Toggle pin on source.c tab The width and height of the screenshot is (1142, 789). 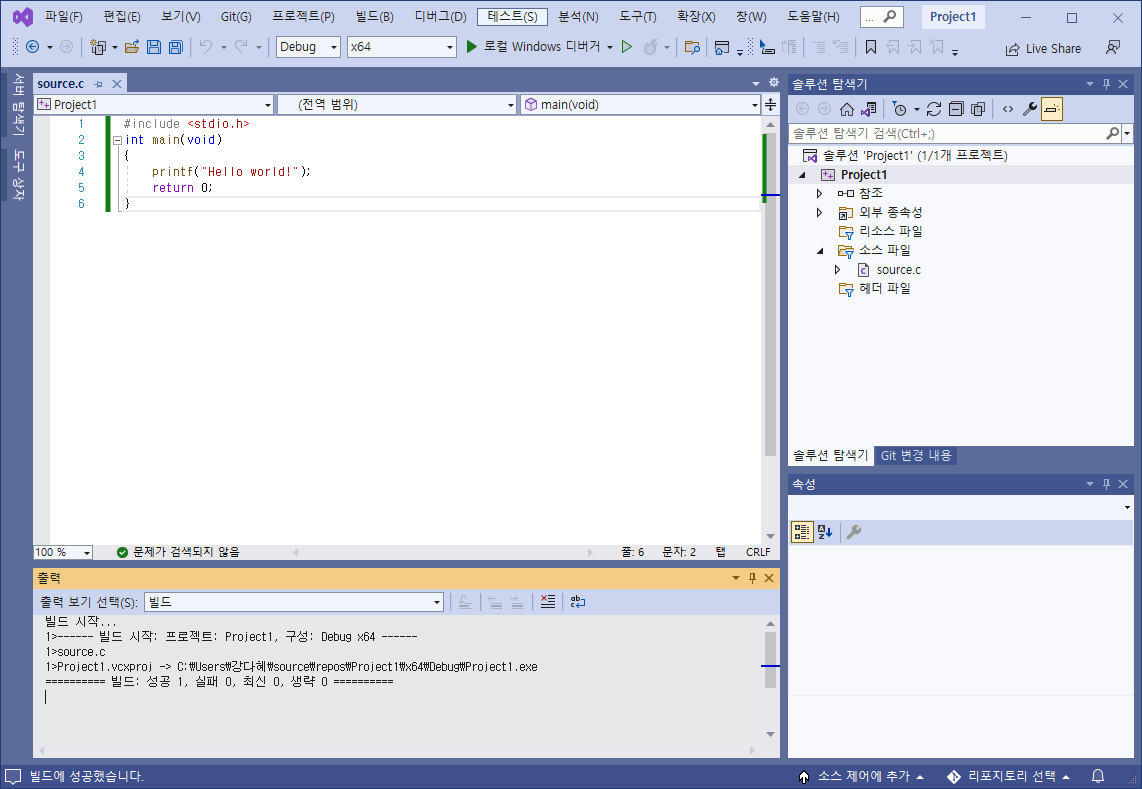98,85
